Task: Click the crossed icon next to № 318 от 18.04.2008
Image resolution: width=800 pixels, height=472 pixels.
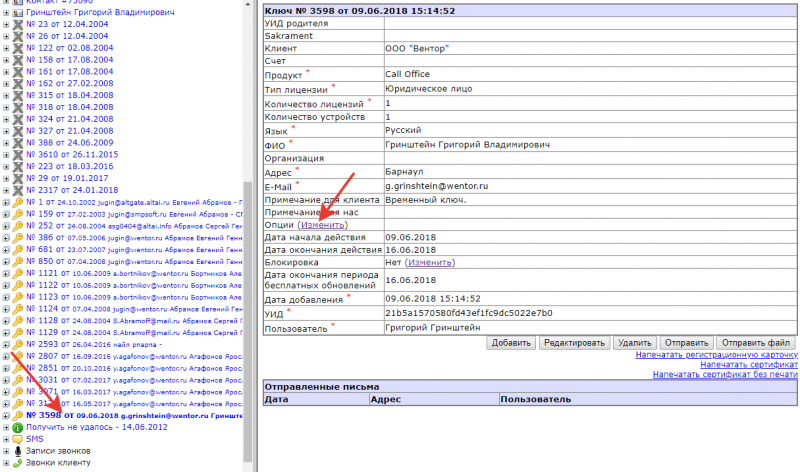Action: click(18, 107)
